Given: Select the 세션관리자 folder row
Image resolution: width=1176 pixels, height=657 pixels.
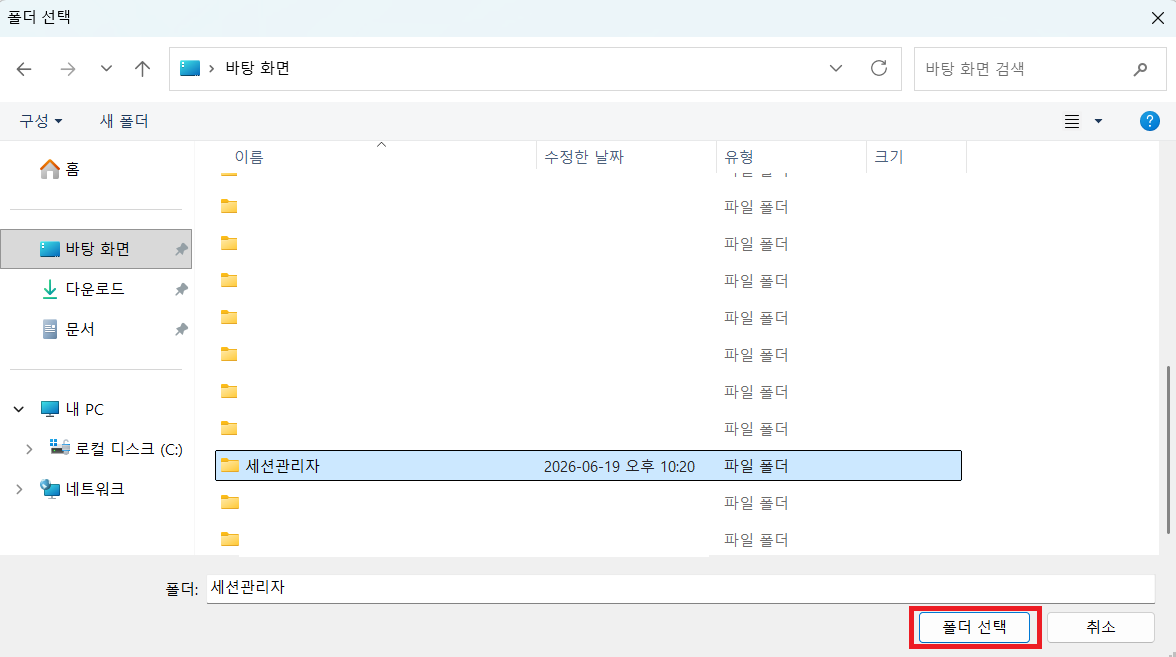Looking at the screenshot, I should (x=588, y=466).
